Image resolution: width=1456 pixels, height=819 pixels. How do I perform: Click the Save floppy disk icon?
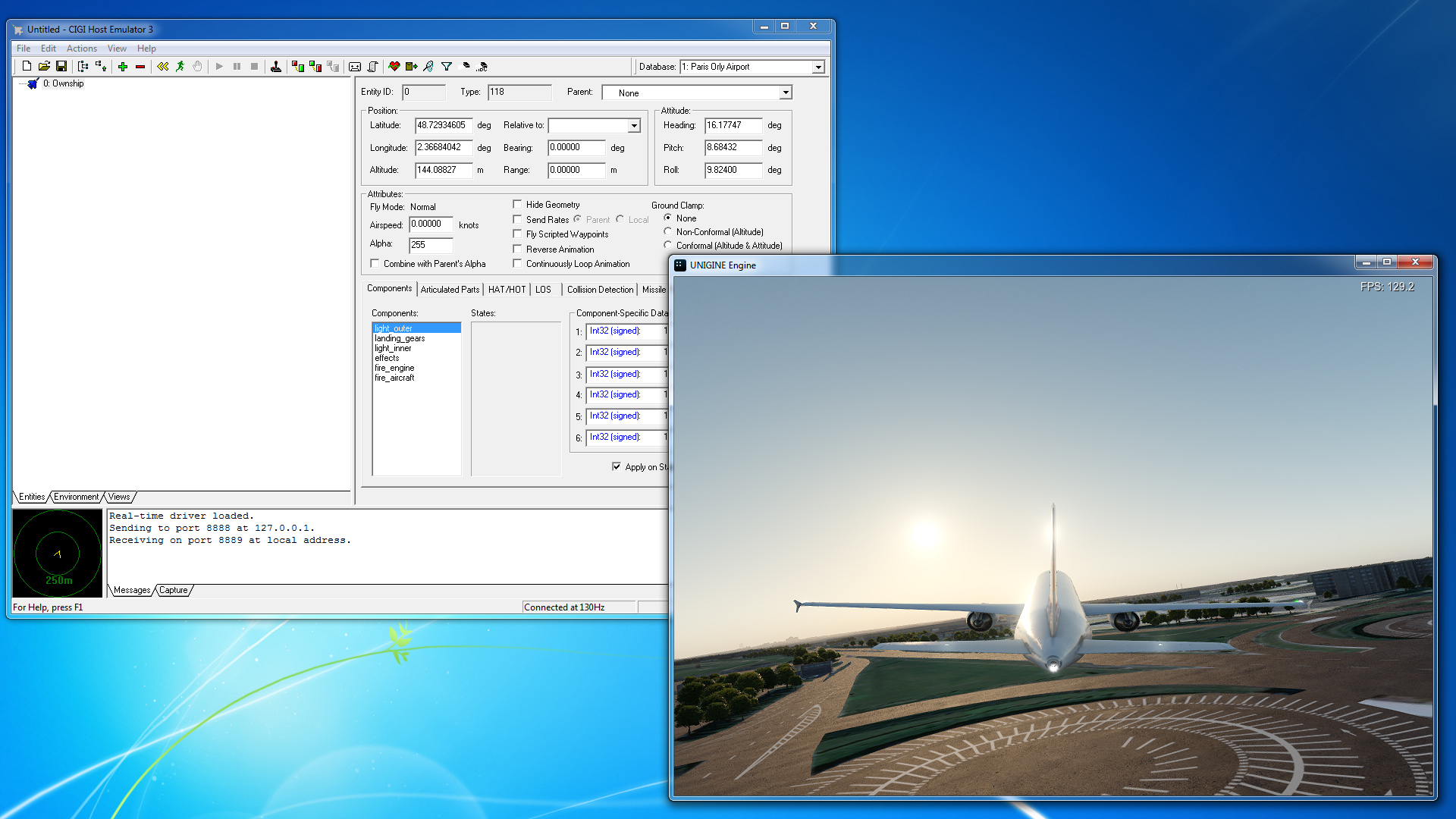coord(61,67)
